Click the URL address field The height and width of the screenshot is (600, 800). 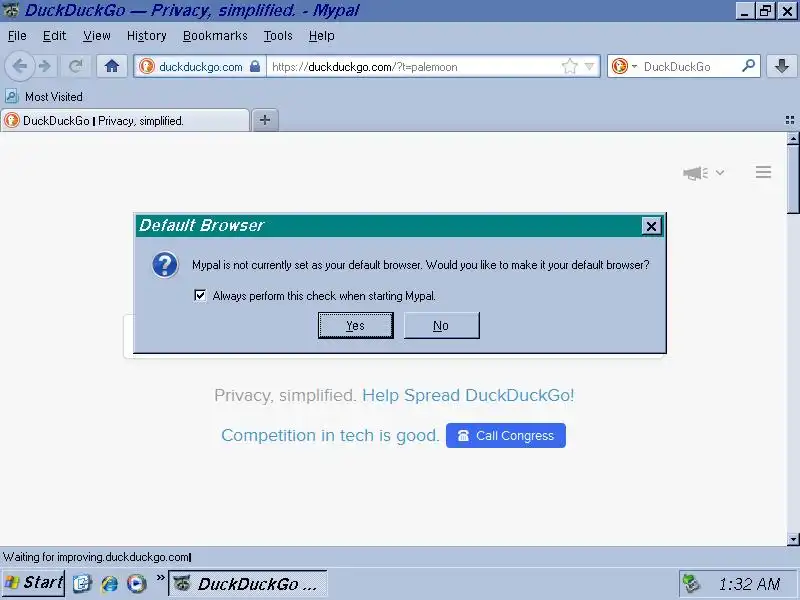pos(413,67)
